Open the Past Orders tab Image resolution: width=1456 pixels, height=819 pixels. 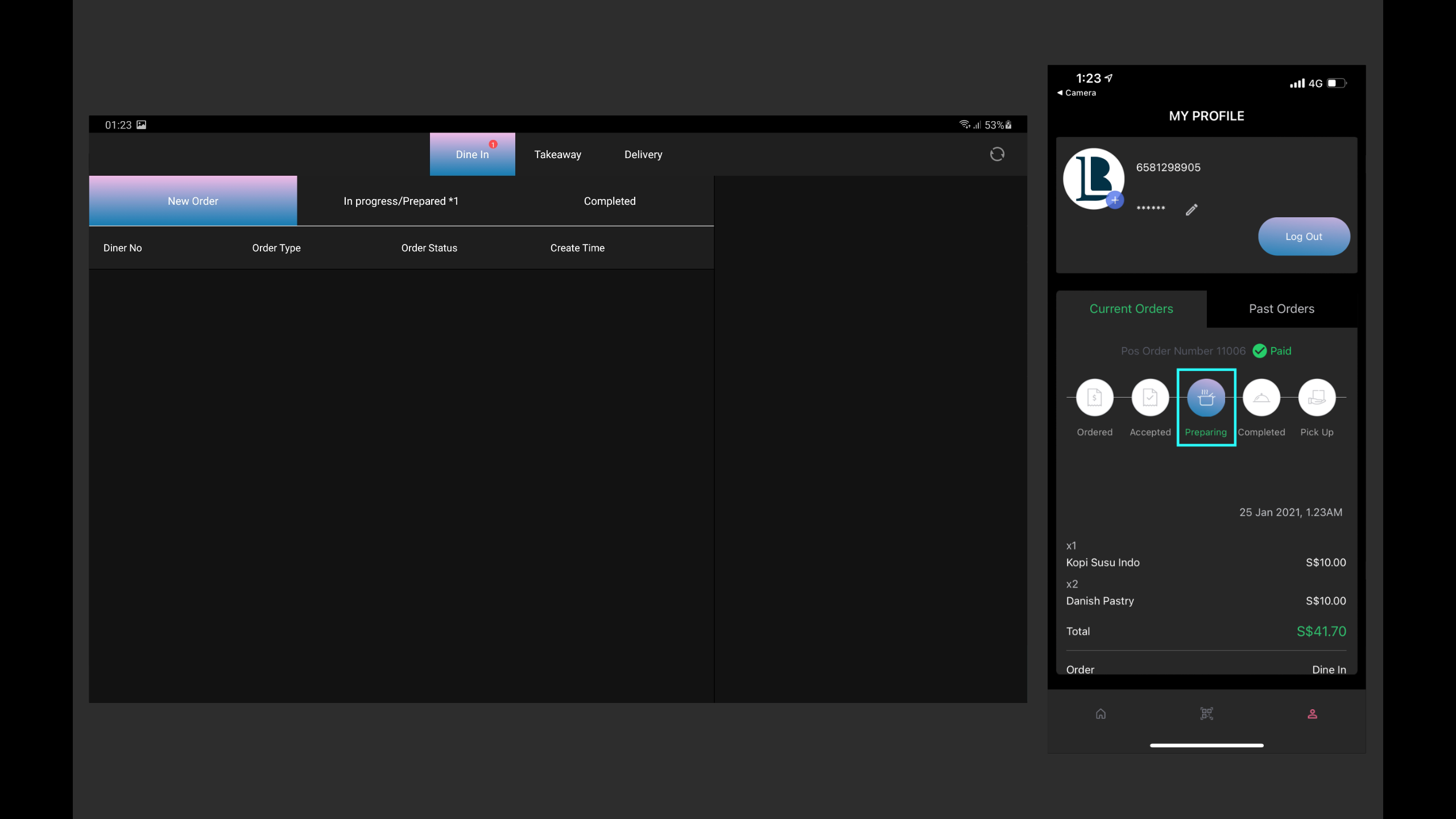[1281, 309]
